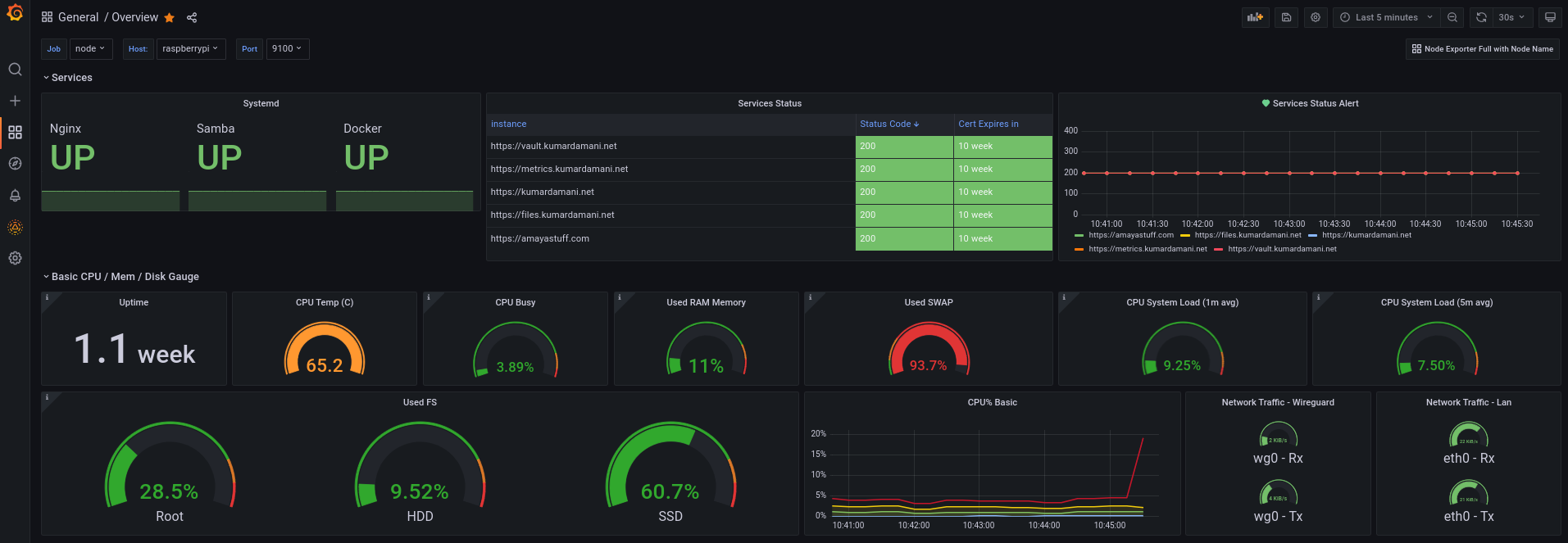1568x543 pixels.
Task: Click the info icon on Uptime panel
Action: click(x=48, y=298)
